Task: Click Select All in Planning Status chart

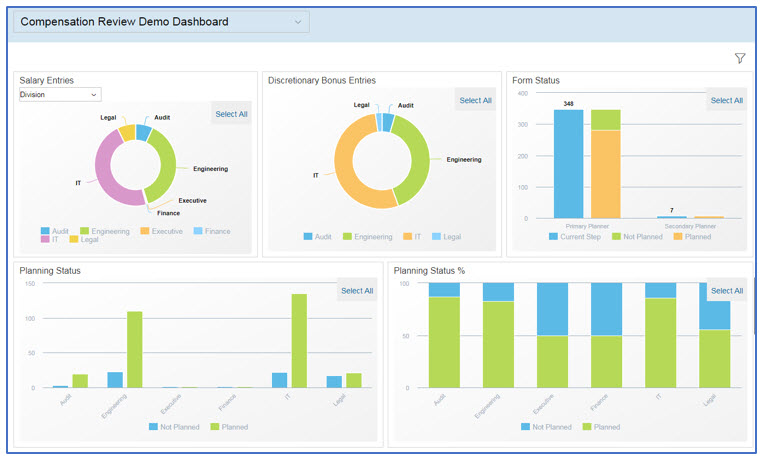Action: pyautogui.click(x=357, y=291)
